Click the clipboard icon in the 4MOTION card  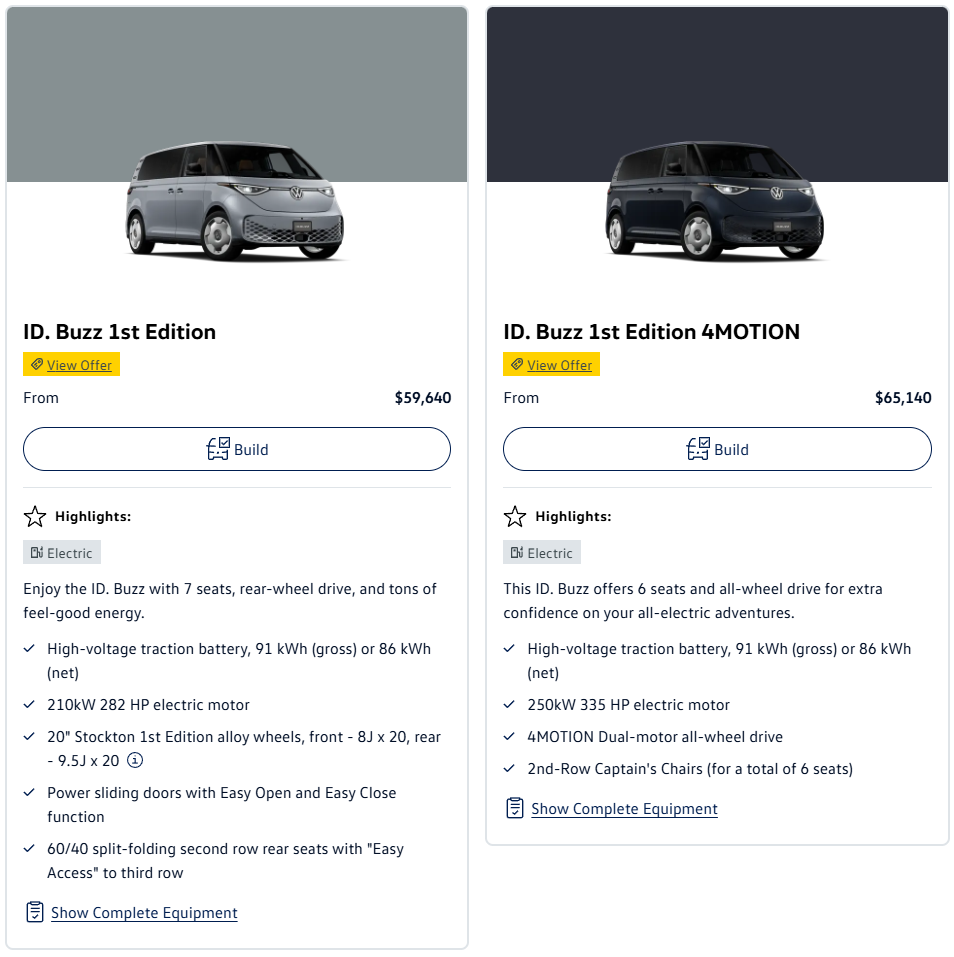pos(515,808)
